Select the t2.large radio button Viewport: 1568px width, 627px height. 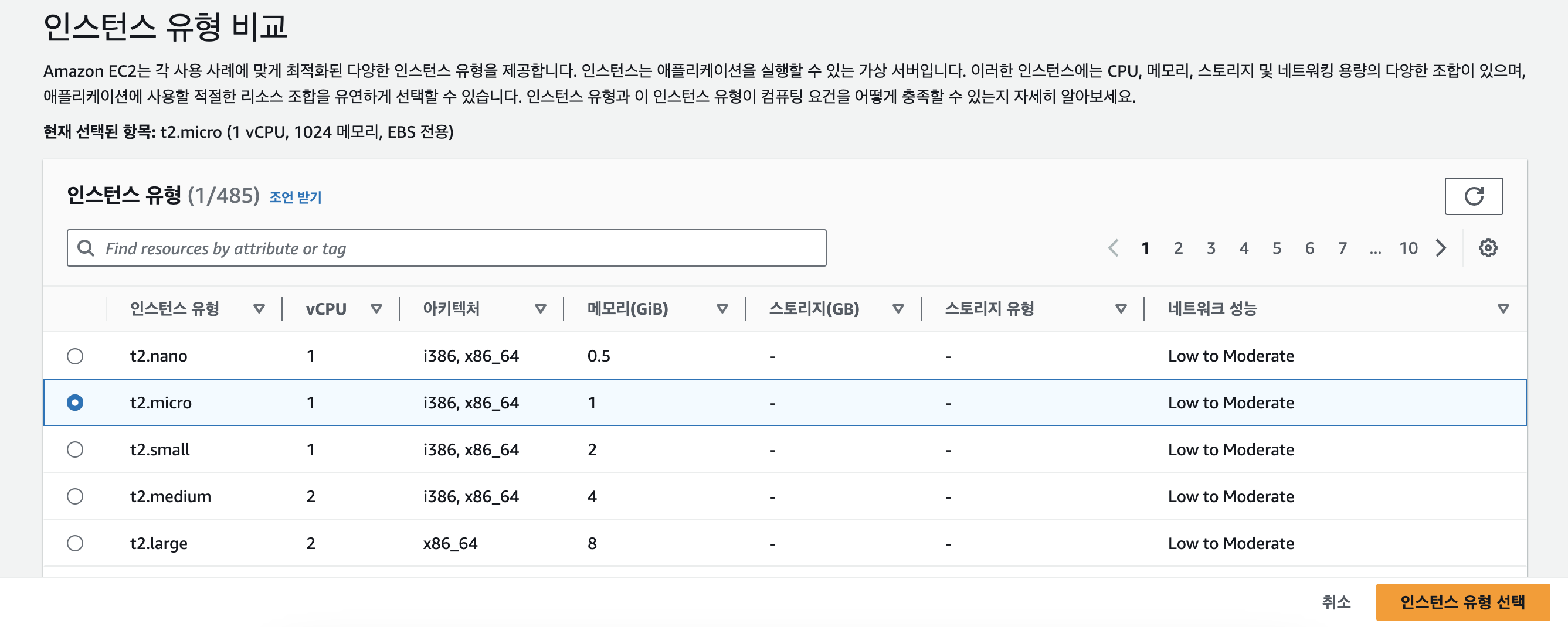[x=75, y=543]
